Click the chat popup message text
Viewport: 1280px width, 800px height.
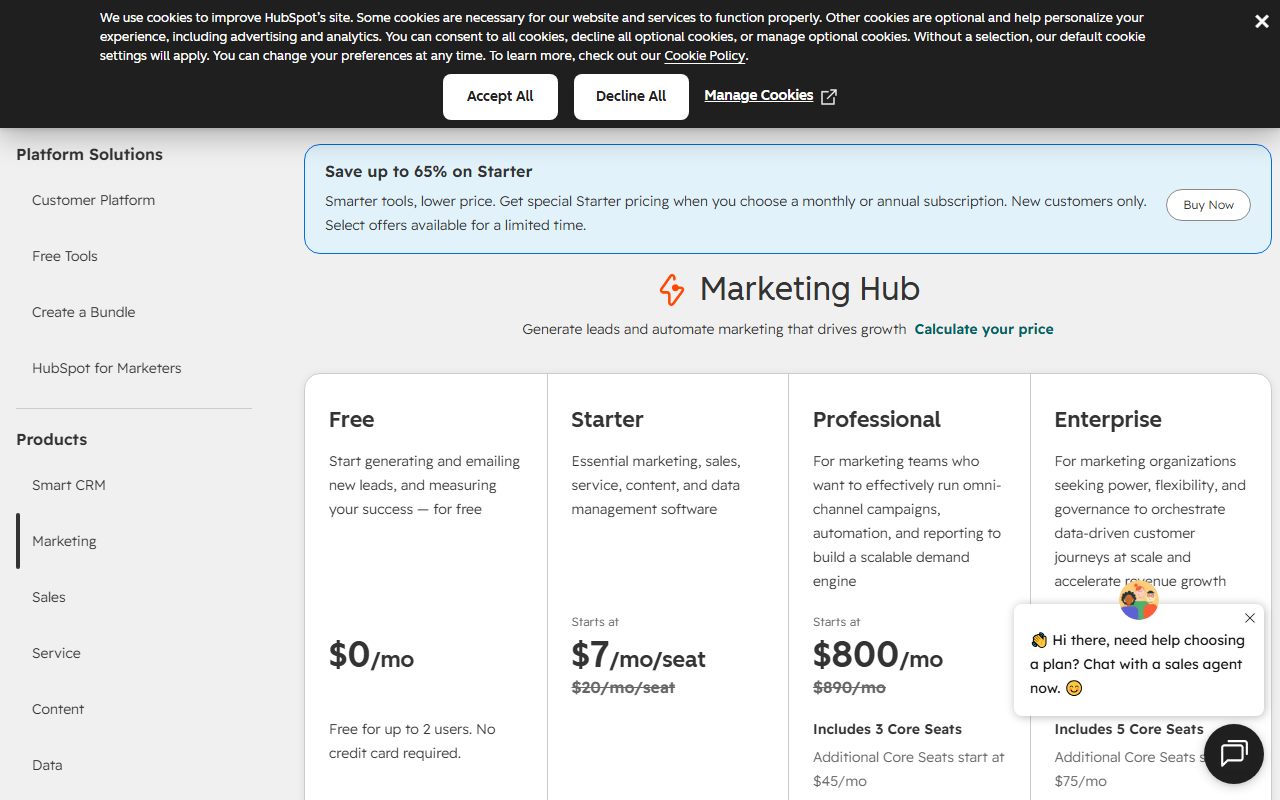(x=1138, y=664)
